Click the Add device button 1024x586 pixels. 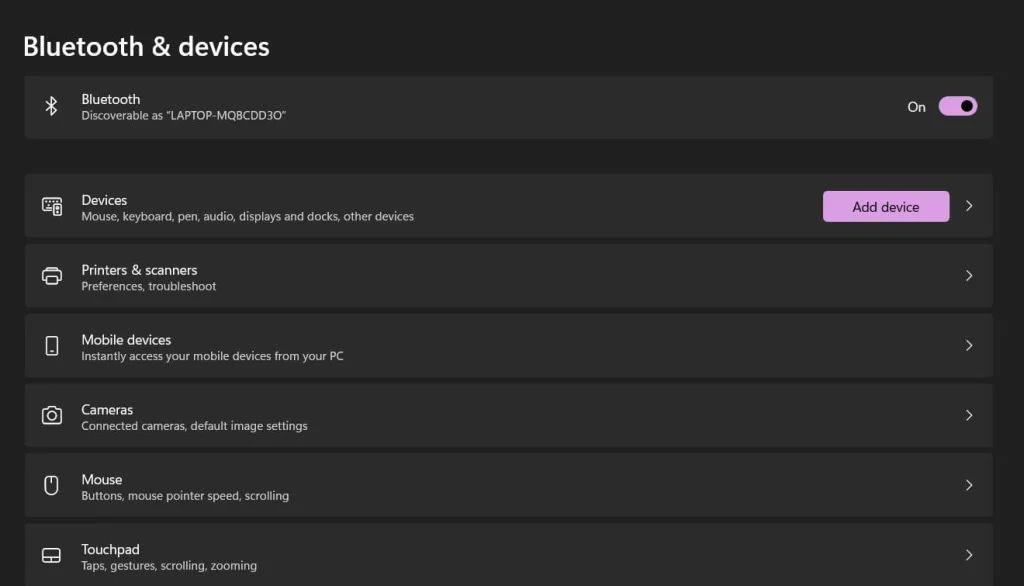point(885,206)
